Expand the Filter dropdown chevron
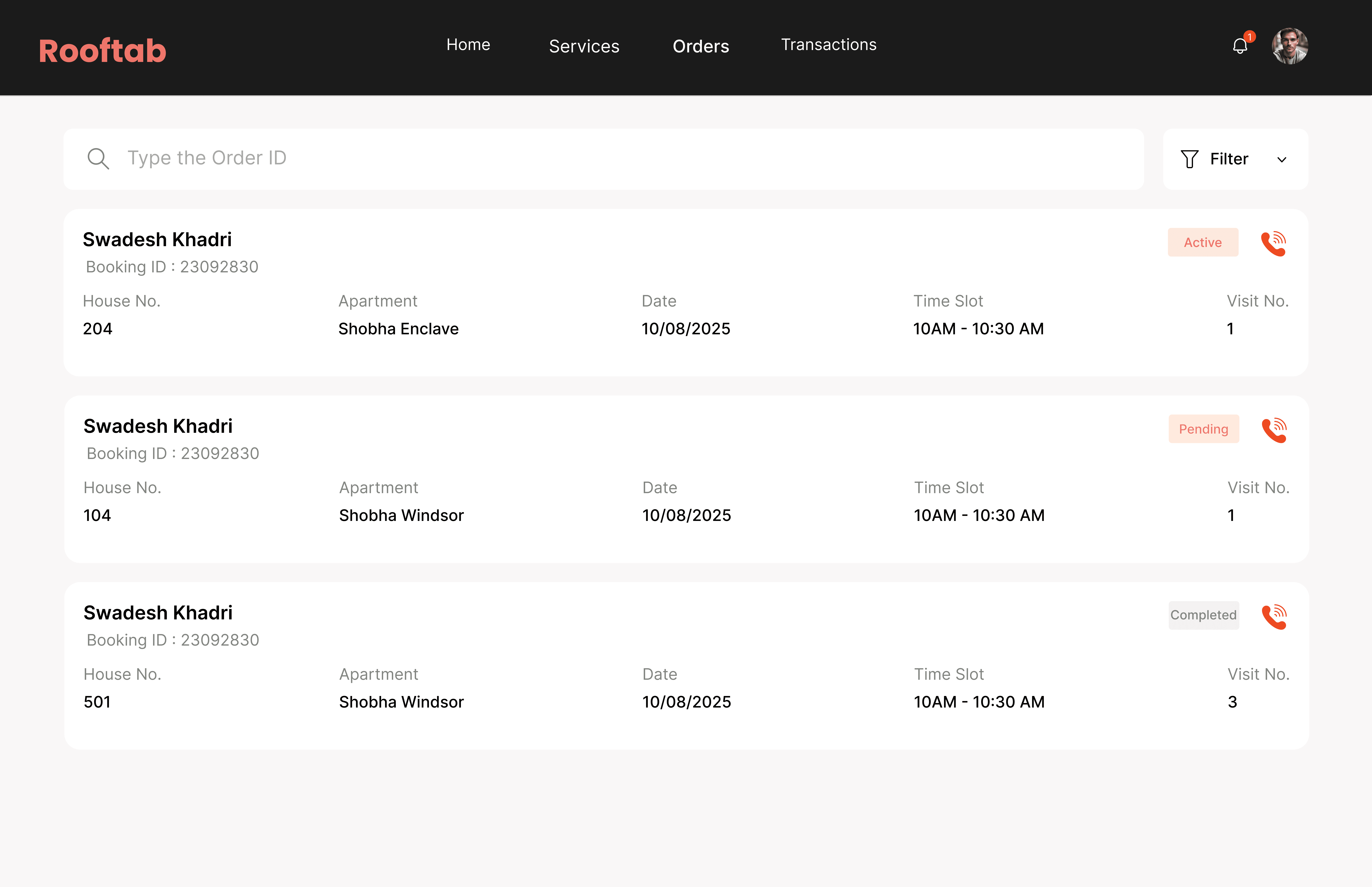Screen dimensions: 1372x887 [1282, 160]
